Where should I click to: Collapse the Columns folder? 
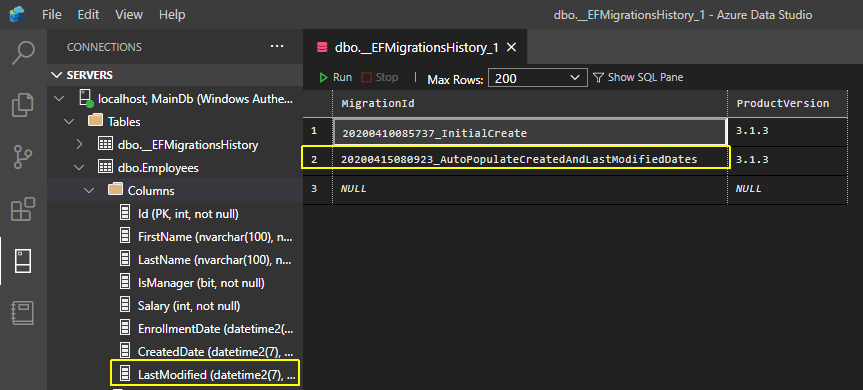point(89,190)
